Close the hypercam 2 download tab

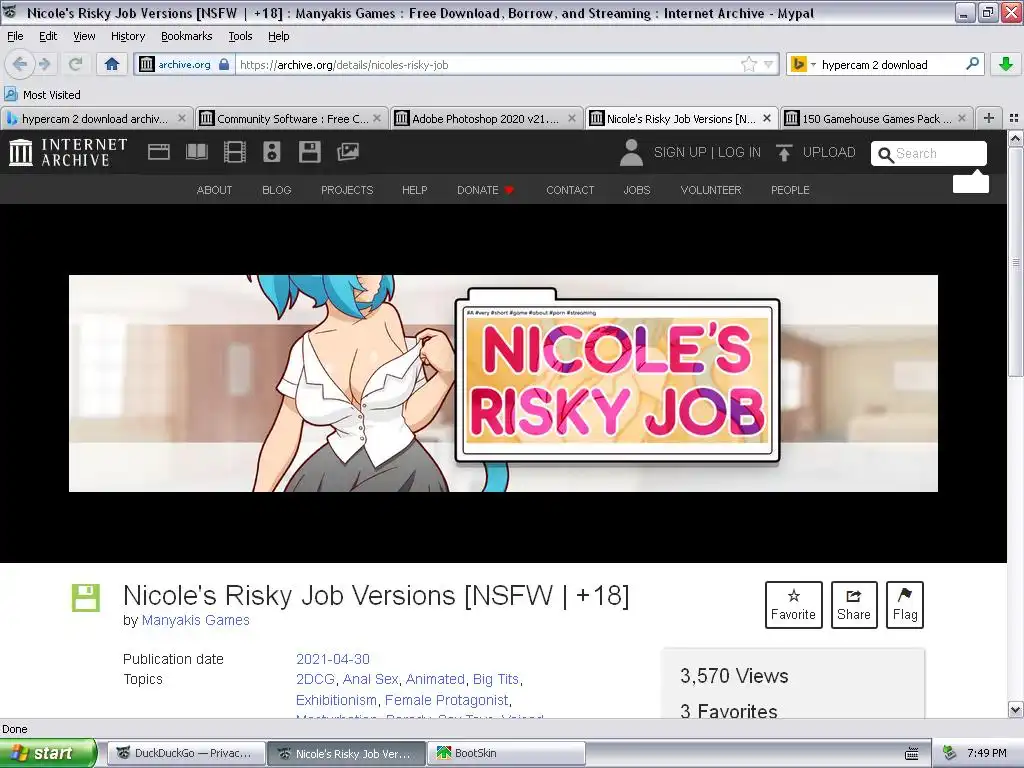pyautogui.click(x=182, y=118)
